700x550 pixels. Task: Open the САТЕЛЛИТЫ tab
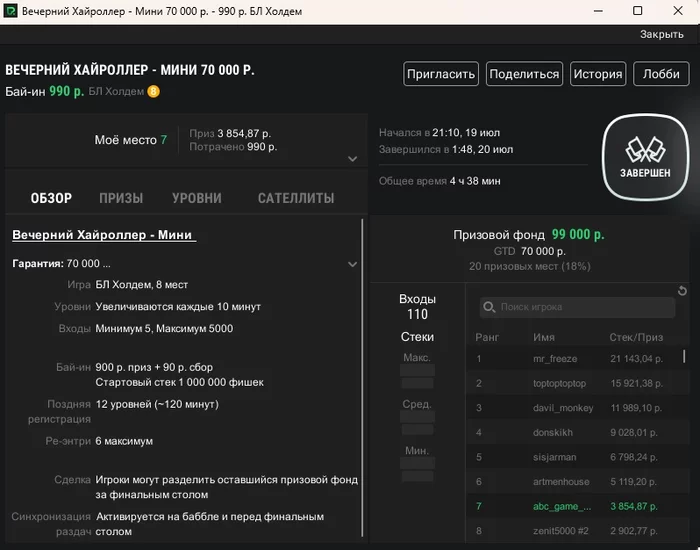296,198
